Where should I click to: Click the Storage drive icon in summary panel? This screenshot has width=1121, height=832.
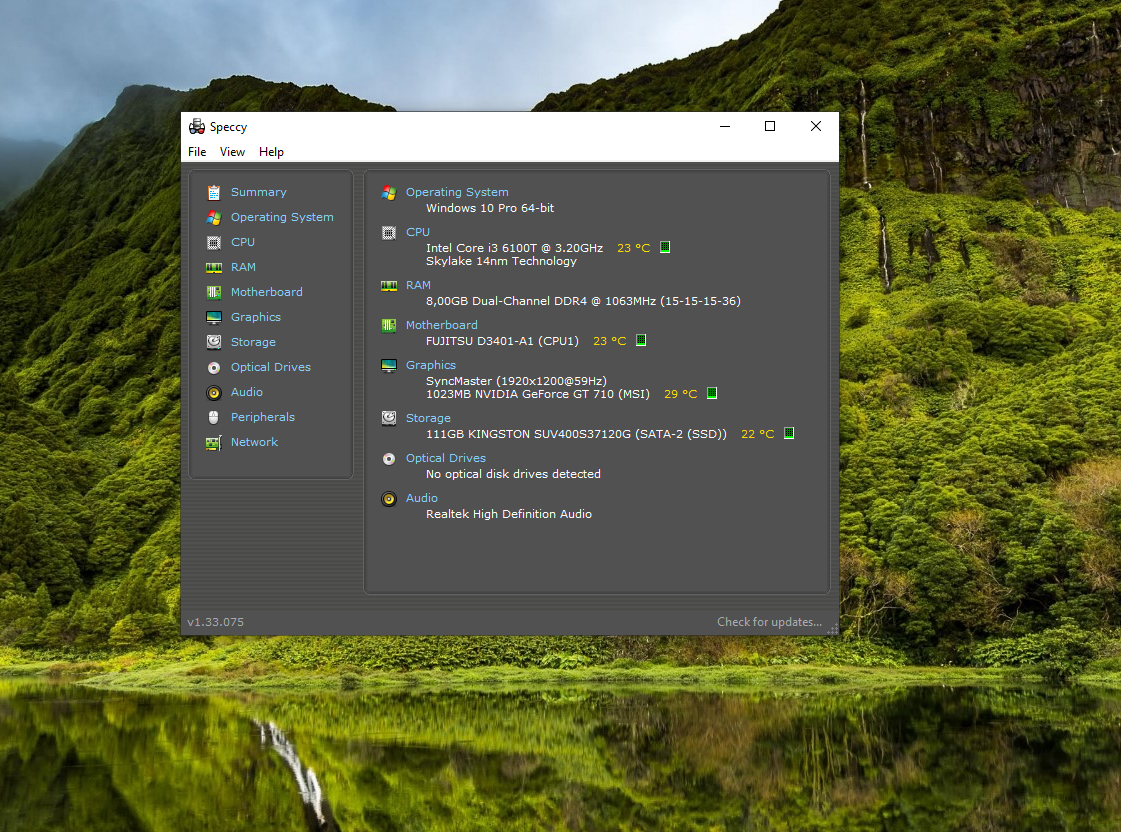(x=389, y=418)
